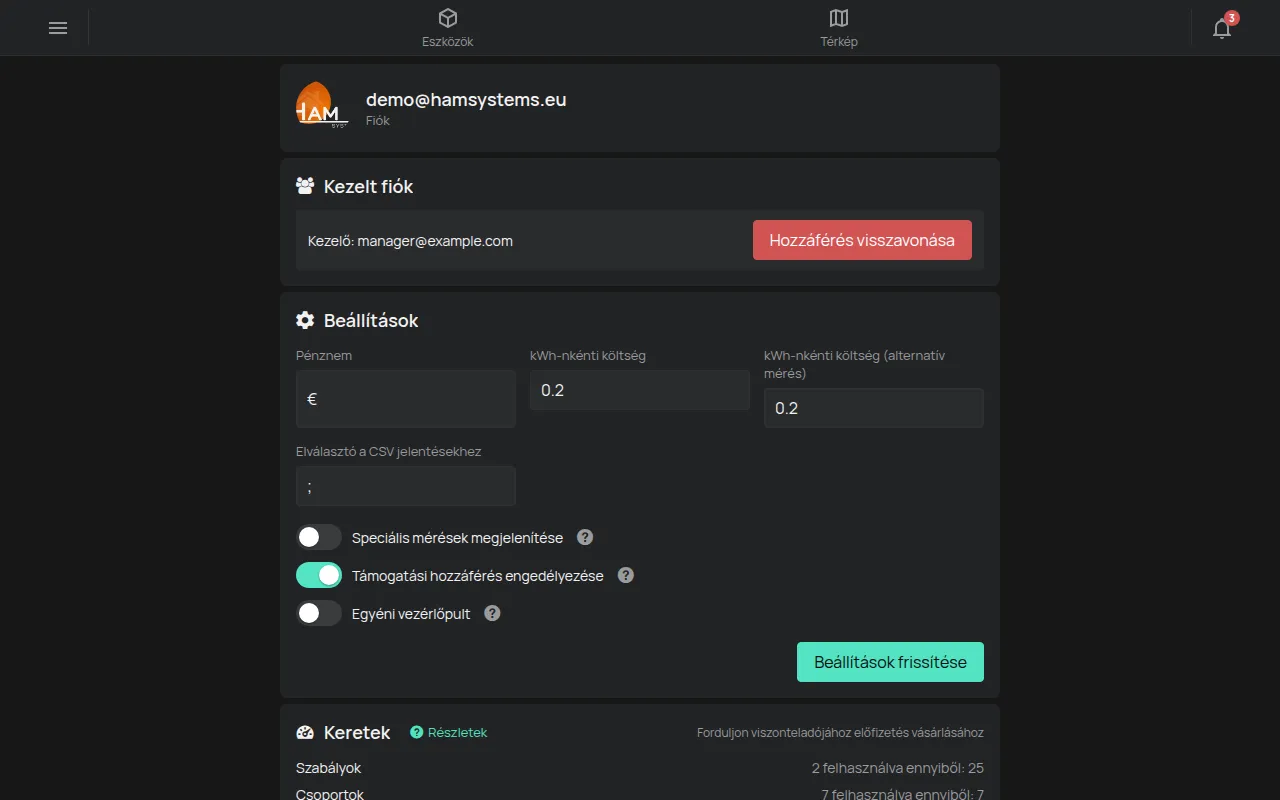Viewport: 1280px width, 800px height.
Task: Switch to the Térkép tab
Action: click(839, 28)
